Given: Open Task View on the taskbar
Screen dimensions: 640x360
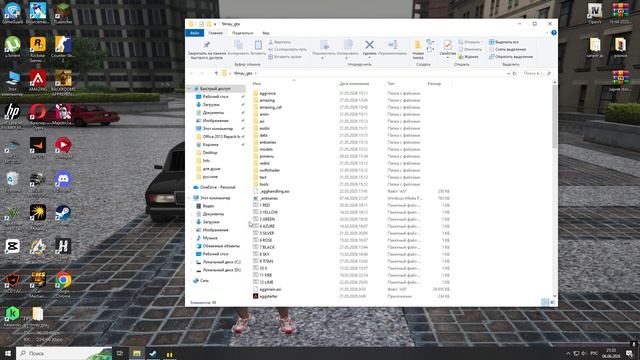Looking at the screenshot, I should click(120, 353).
